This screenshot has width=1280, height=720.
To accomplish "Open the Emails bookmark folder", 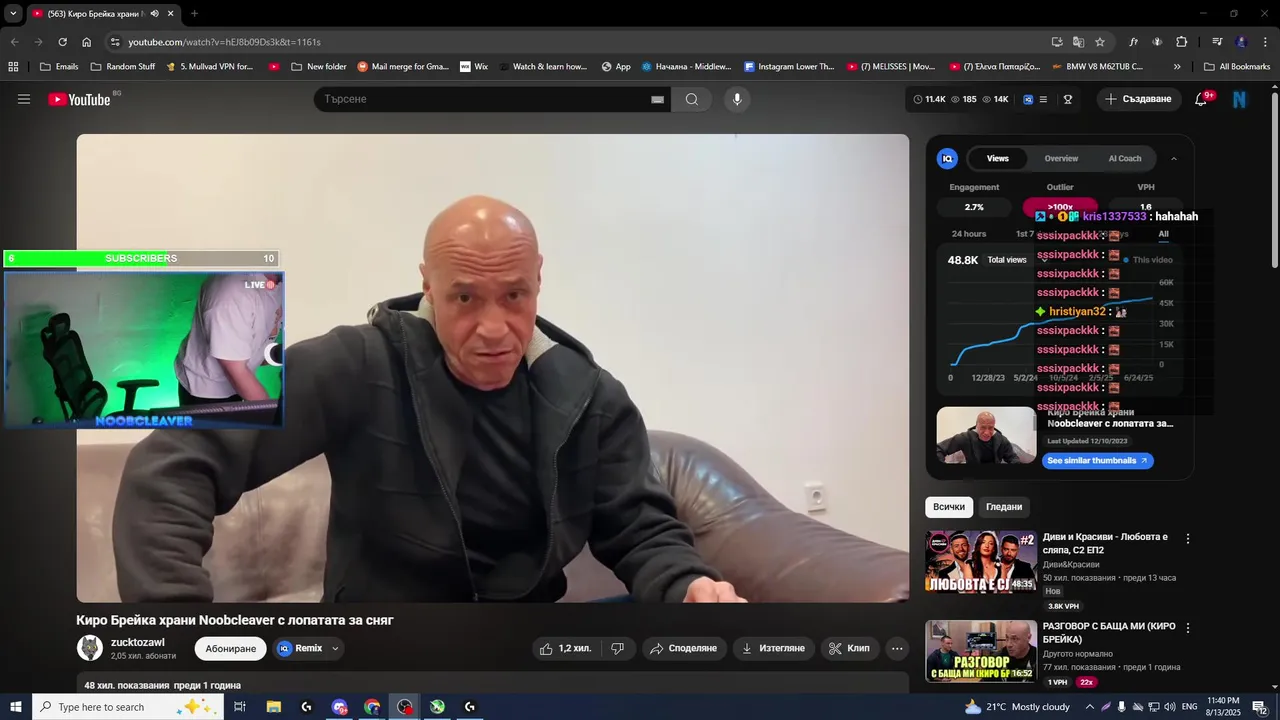I will 59,67.
